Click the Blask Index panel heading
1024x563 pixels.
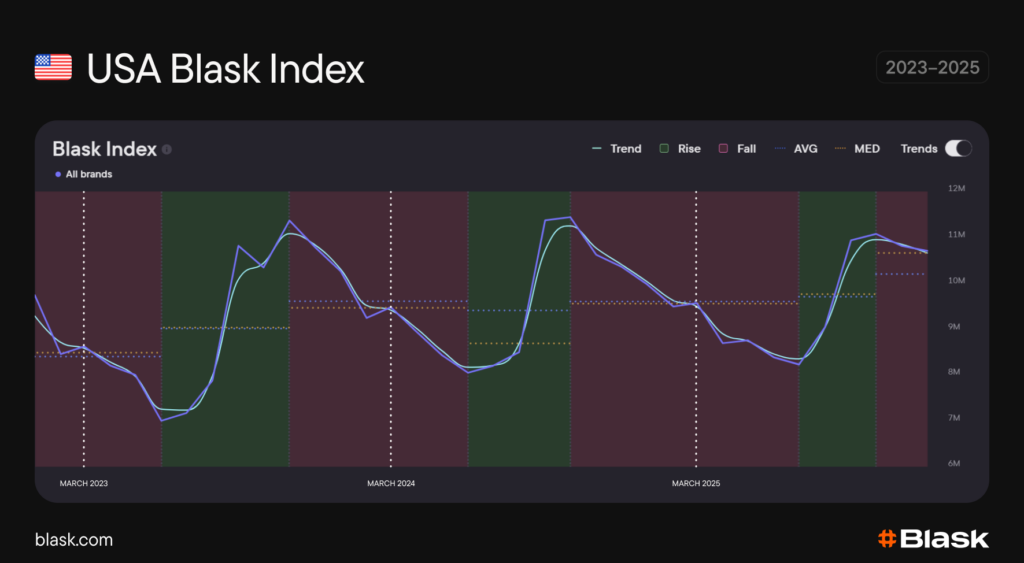(104, 149)
